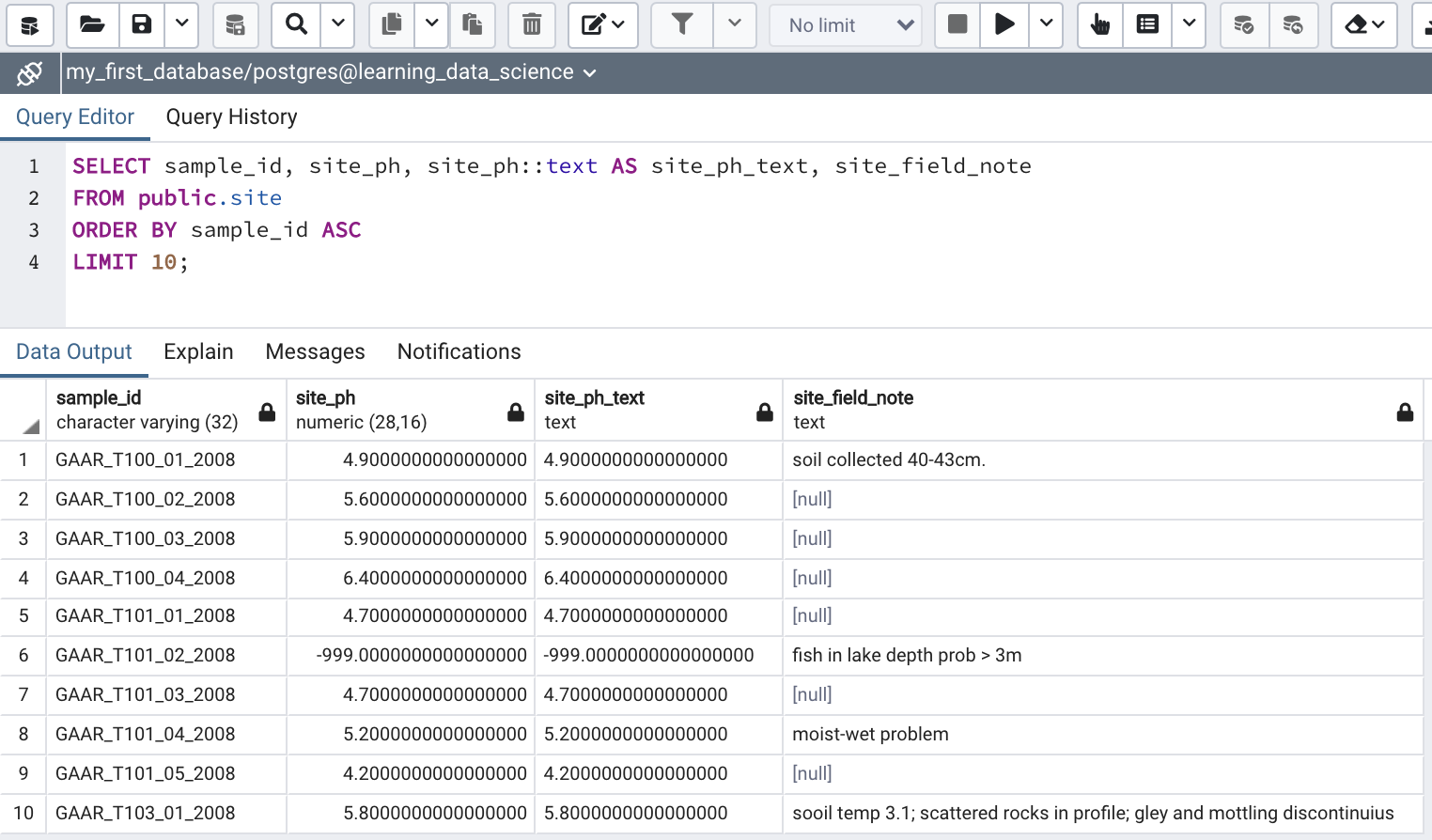Click the Find magnifier icon
This screenshot has height=840, width=1432.
pyautogui.click(x=296, y=24)
